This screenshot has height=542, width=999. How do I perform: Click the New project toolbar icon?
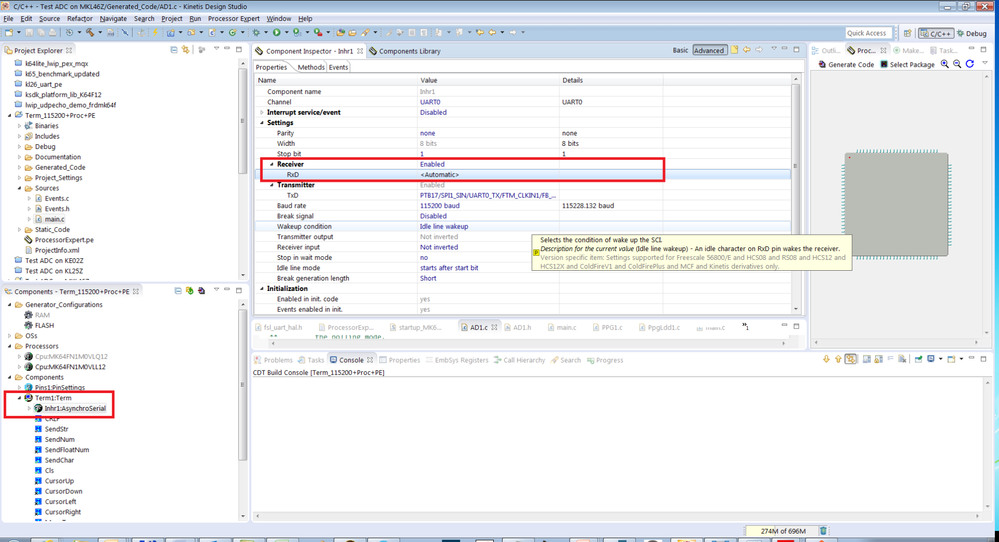(x=9, y=32)
